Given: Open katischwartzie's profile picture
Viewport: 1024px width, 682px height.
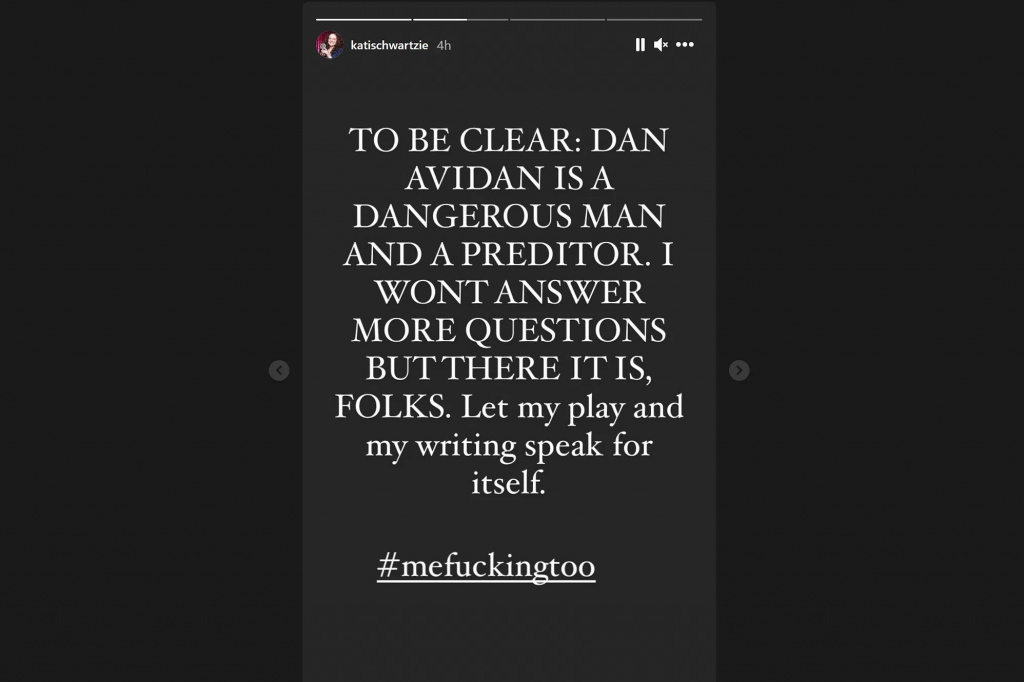Looking at the screenshot, I should 330,45.
